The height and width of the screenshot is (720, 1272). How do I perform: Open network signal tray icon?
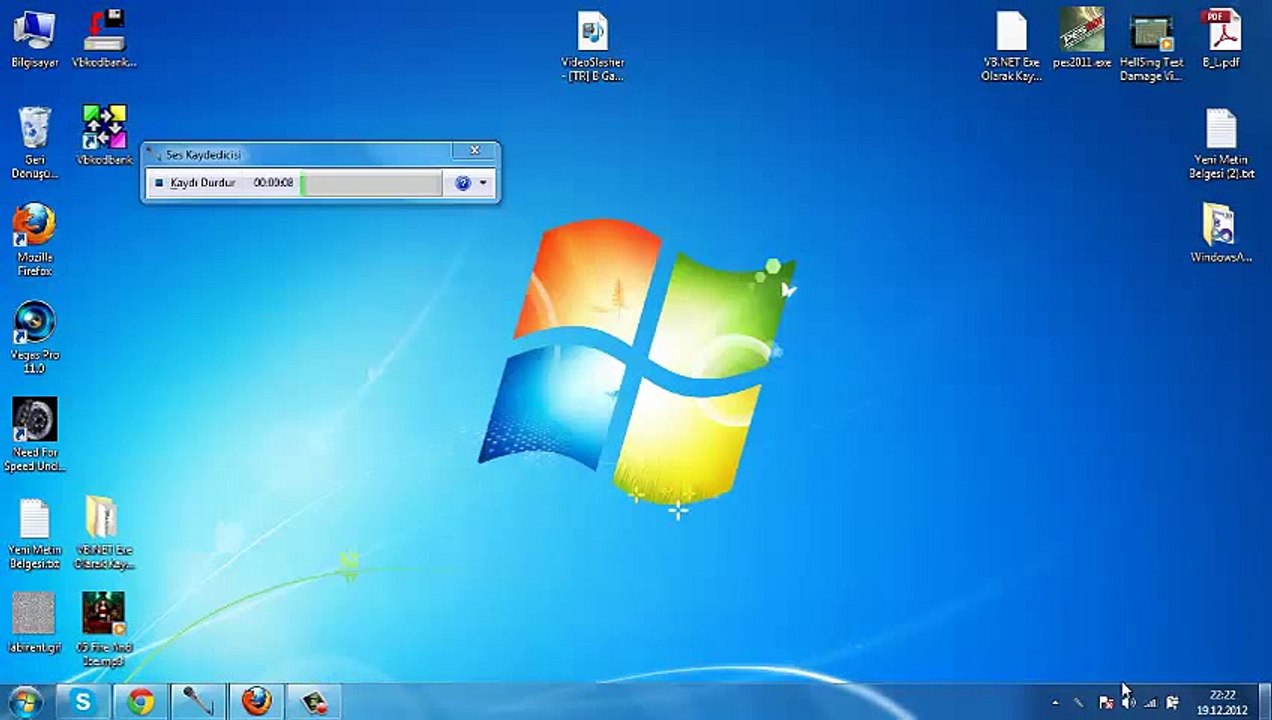(1150, 703)
